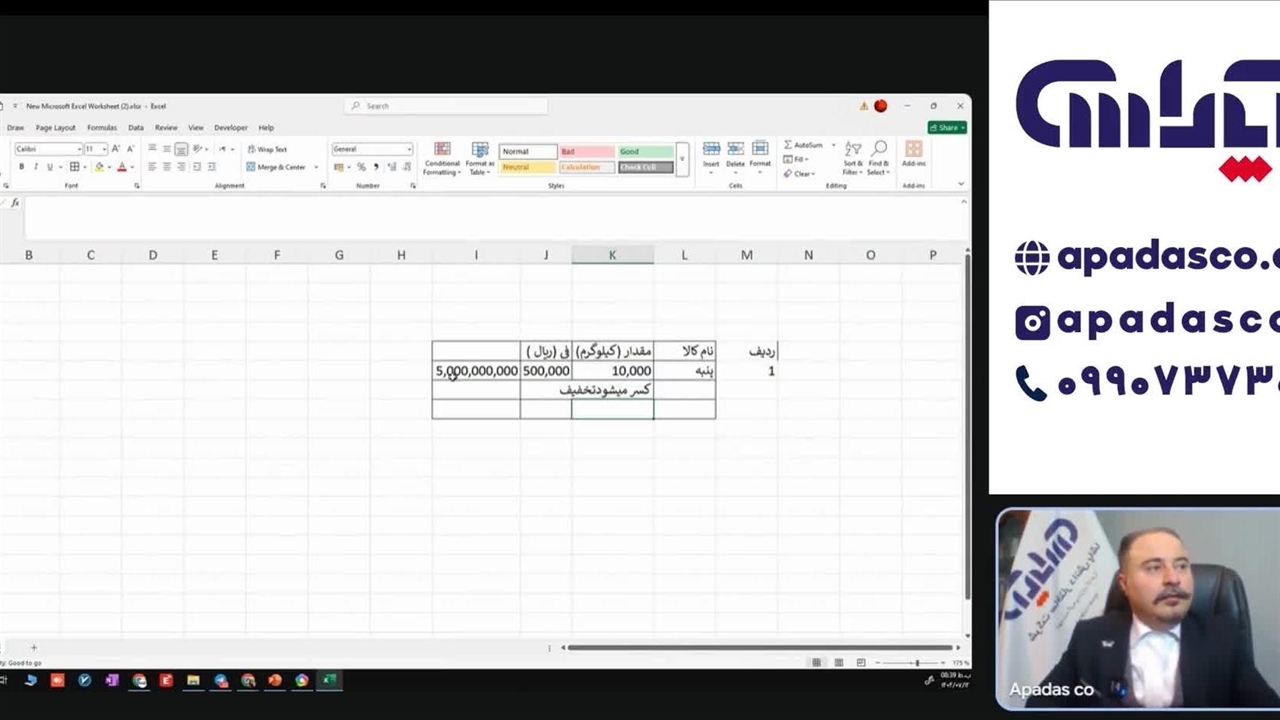Viewport: 1280px width, 720px height.
Task: Click the Add-ins icon
Action: coord(913,149)
